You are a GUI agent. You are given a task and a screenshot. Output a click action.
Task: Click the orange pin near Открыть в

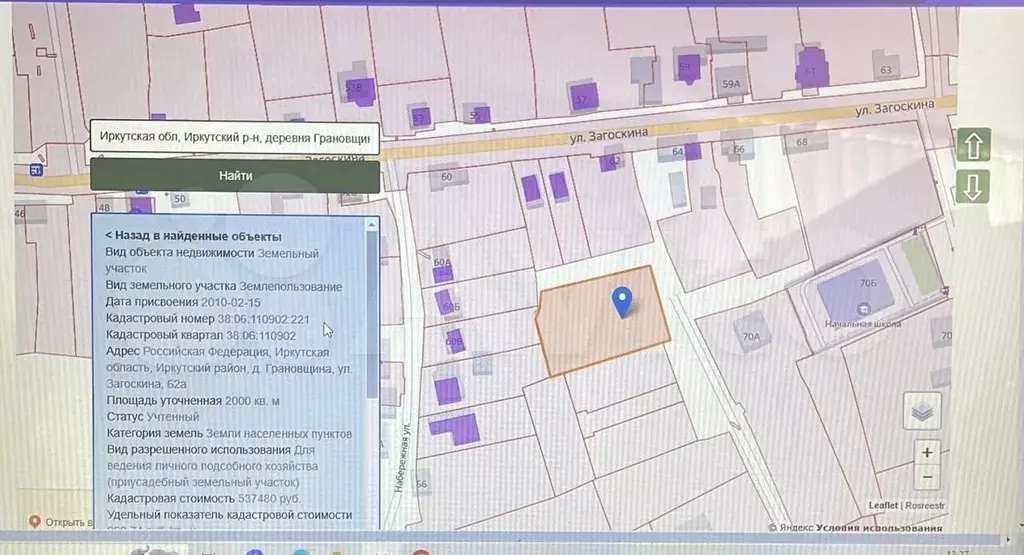click(x=34, y=522)
